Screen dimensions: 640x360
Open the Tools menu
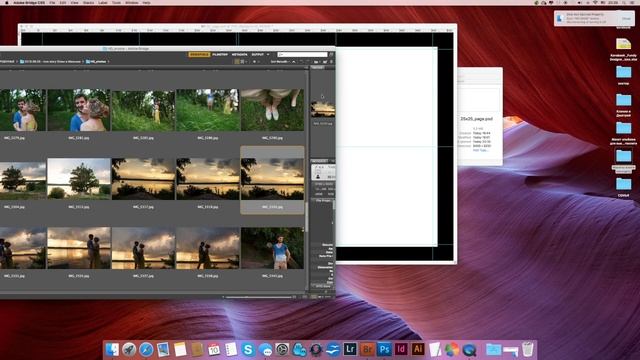coord(116,2)
